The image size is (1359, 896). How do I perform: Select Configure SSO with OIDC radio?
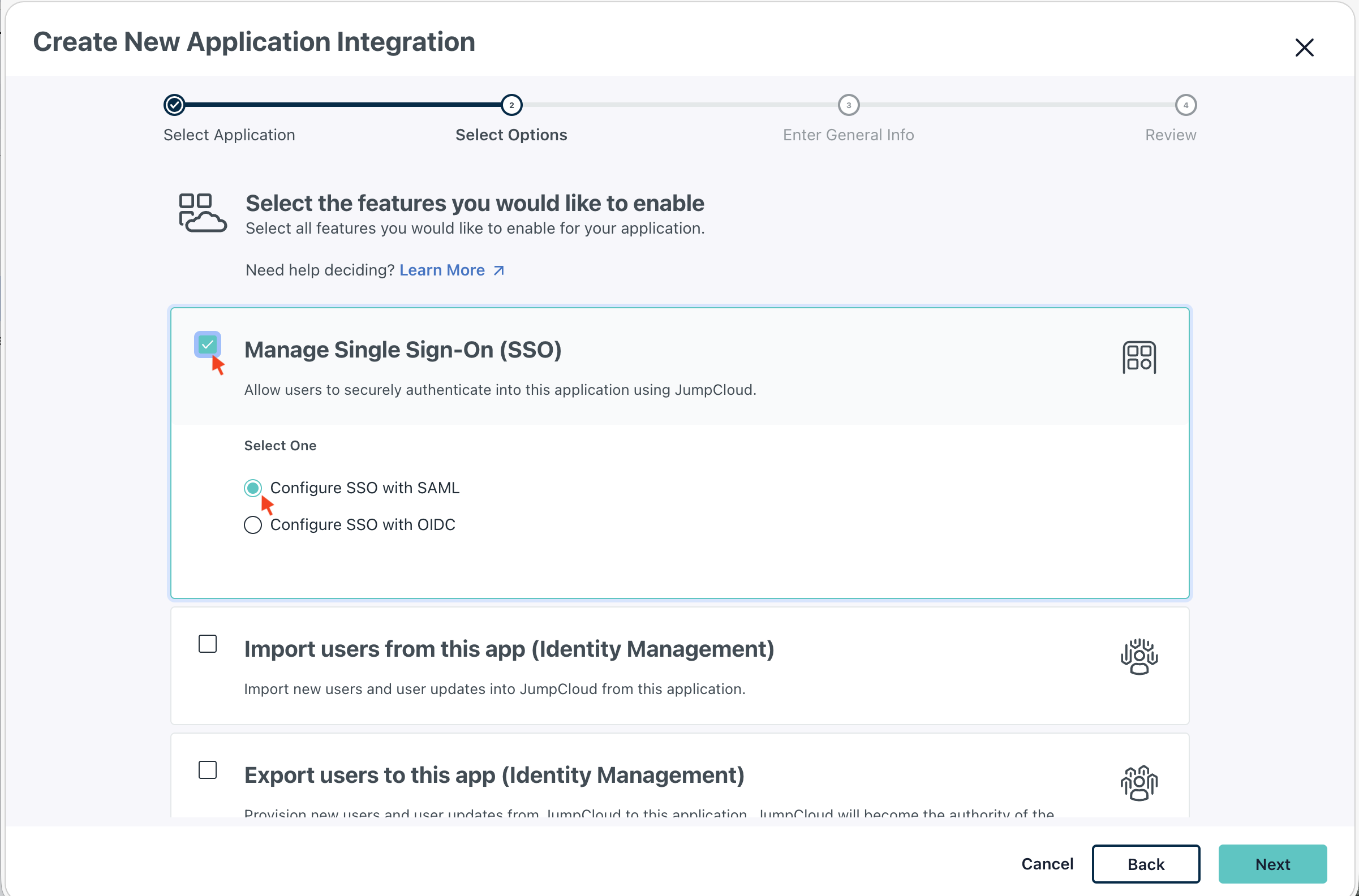pos(252,524)
